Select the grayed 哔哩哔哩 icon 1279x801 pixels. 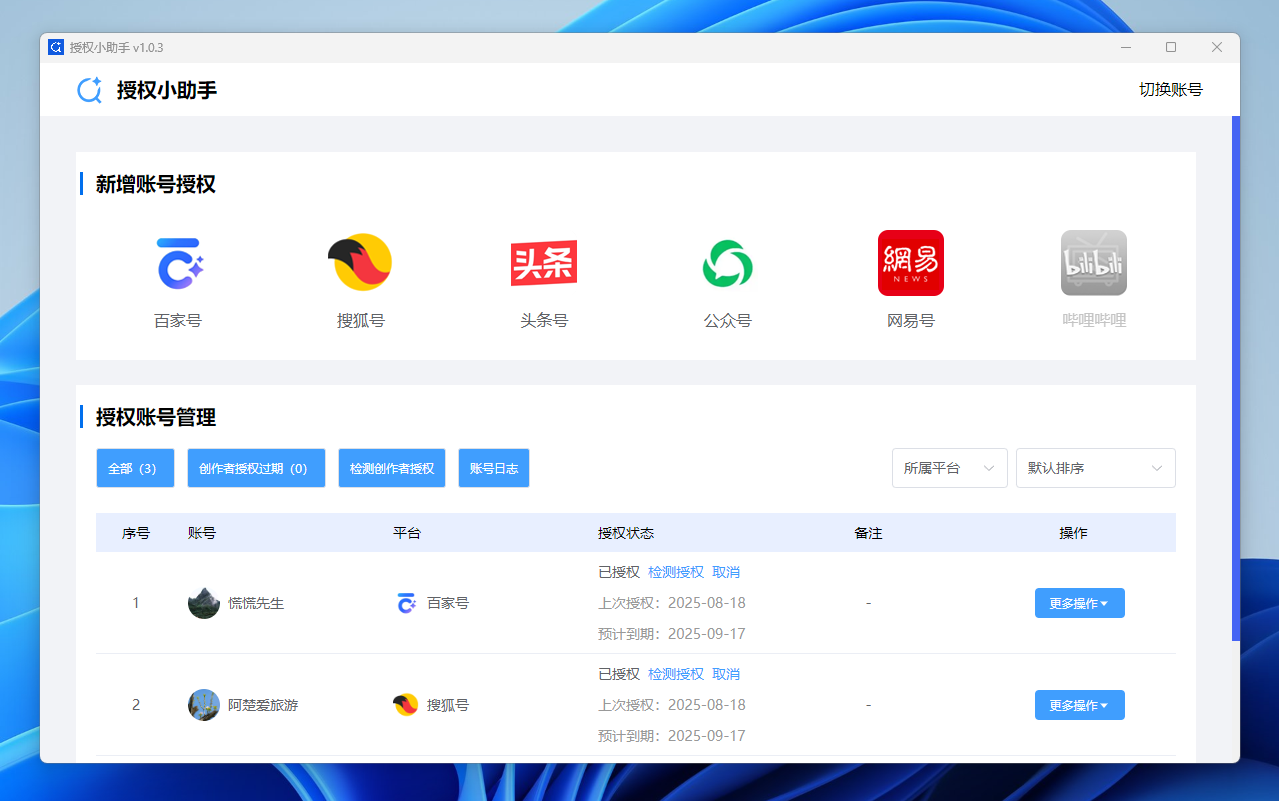tap(1093, 264)
